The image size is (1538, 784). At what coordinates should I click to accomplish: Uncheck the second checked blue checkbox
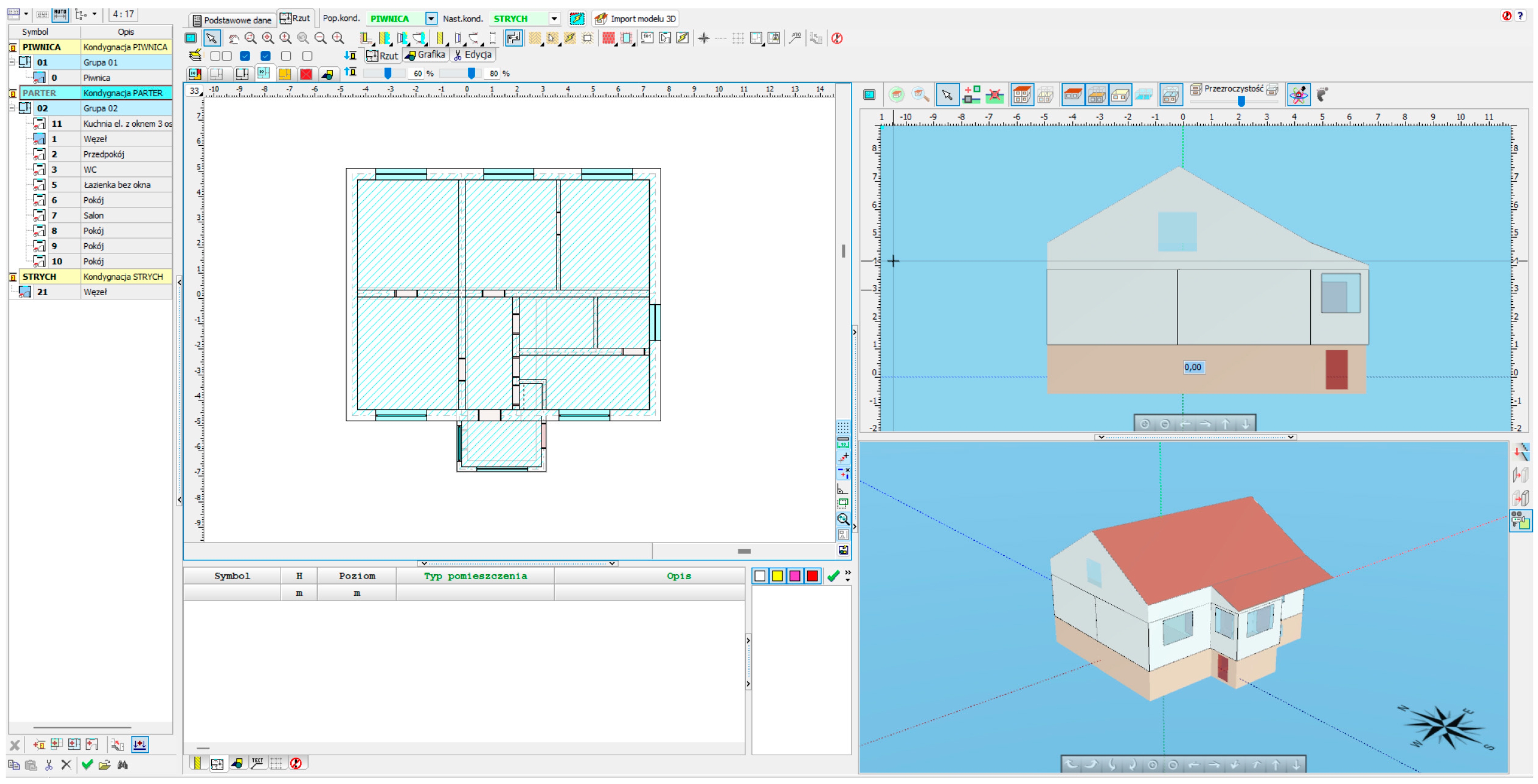(266, 56)
